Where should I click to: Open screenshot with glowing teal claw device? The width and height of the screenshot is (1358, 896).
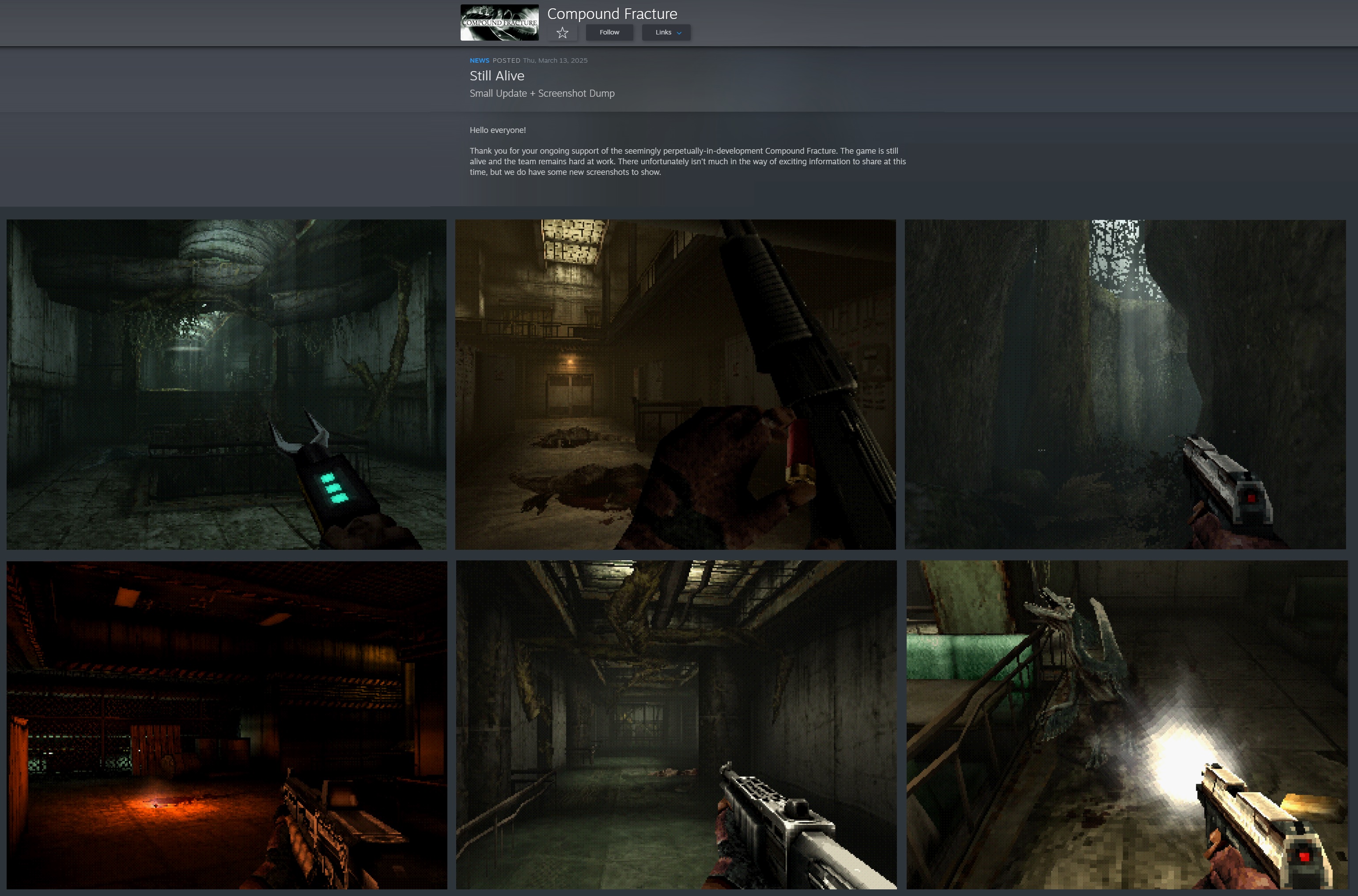(226, 385)
